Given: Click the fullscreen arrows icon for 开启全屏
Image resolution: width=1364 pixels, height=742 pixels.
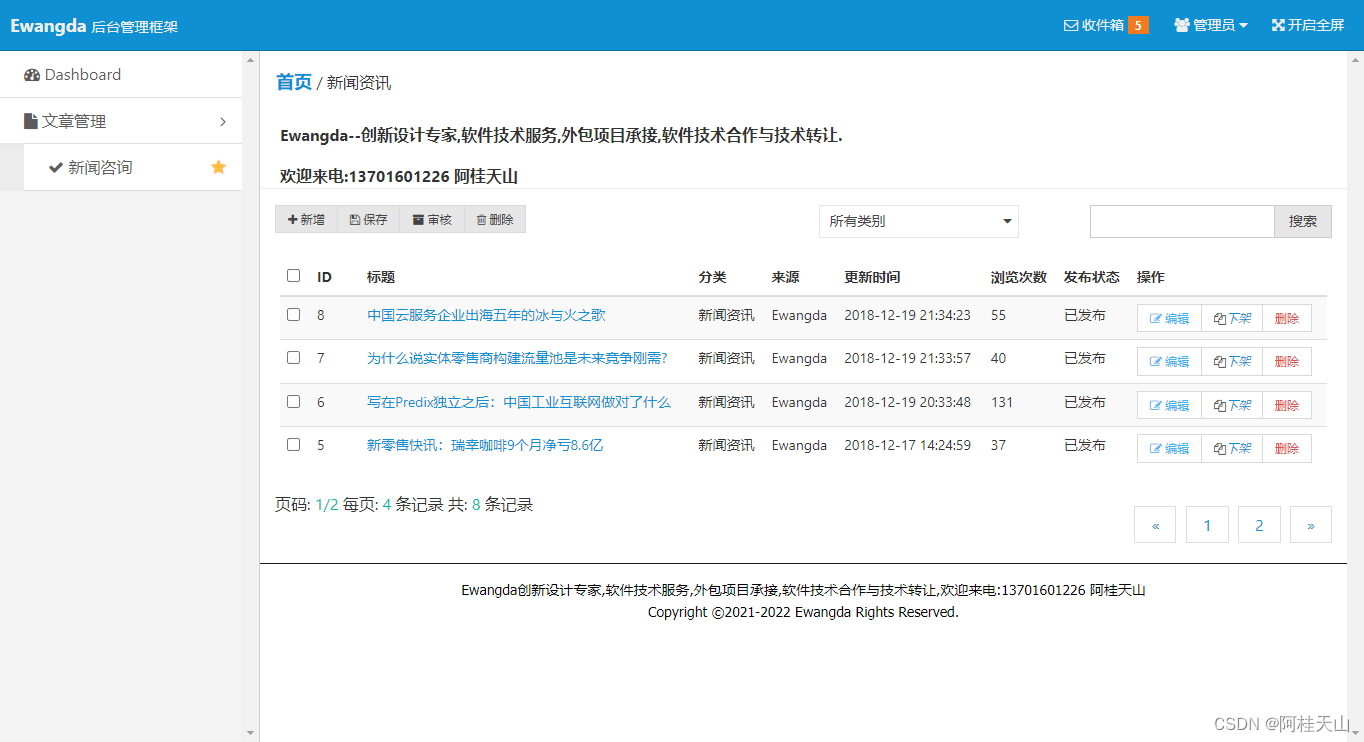Looking at the screenshot, I should tap(1278, 25).
